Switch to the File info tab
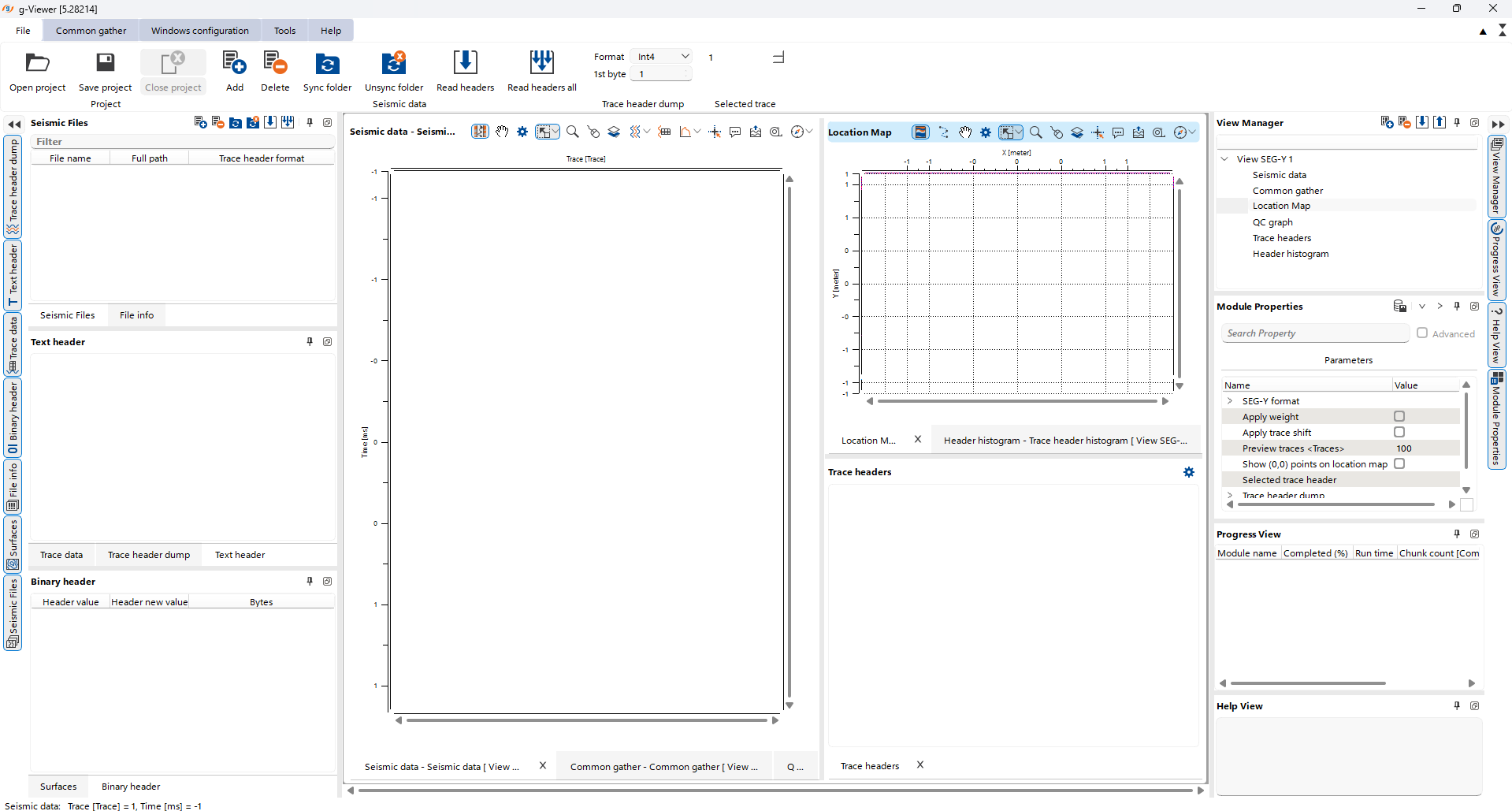 136,315
